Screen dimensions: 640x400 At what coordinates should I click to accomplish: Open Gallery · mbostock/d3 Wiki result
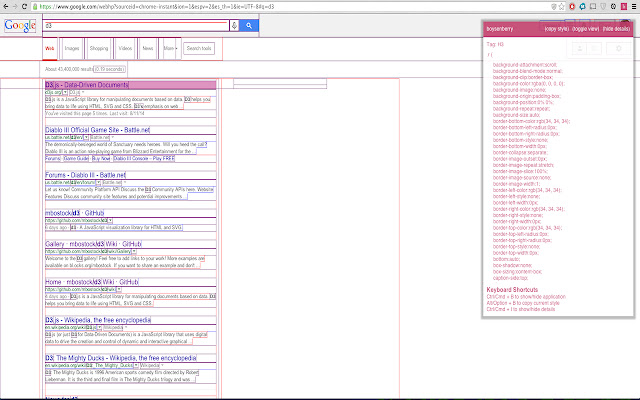93,244
